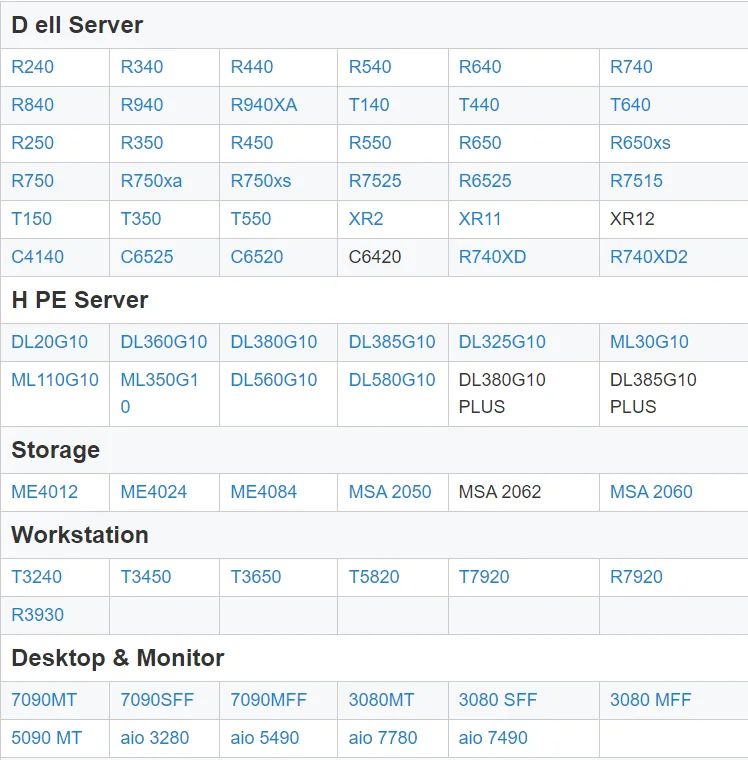Click the XR11 link
748x760 pixels.
click(x=480, y=219)
